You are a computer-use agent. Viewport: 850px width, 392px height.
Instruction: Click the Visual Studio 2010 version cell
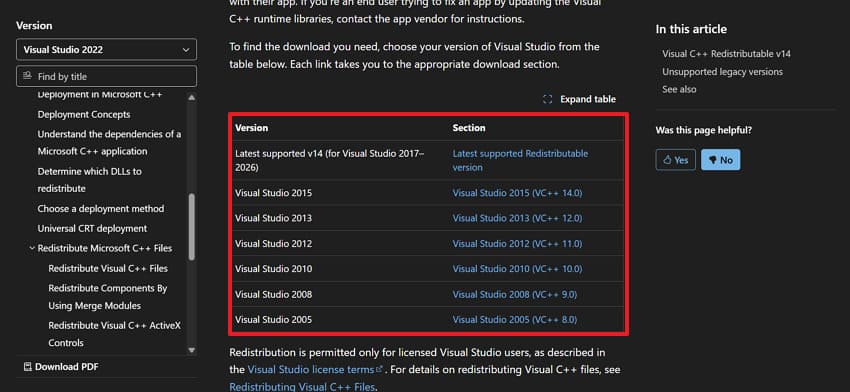click(274, 269)
